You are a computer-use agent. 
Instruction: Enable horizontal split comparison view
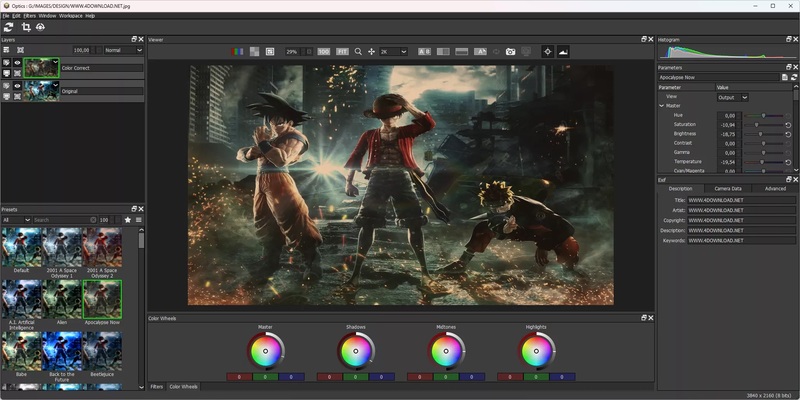pos(462,52)
